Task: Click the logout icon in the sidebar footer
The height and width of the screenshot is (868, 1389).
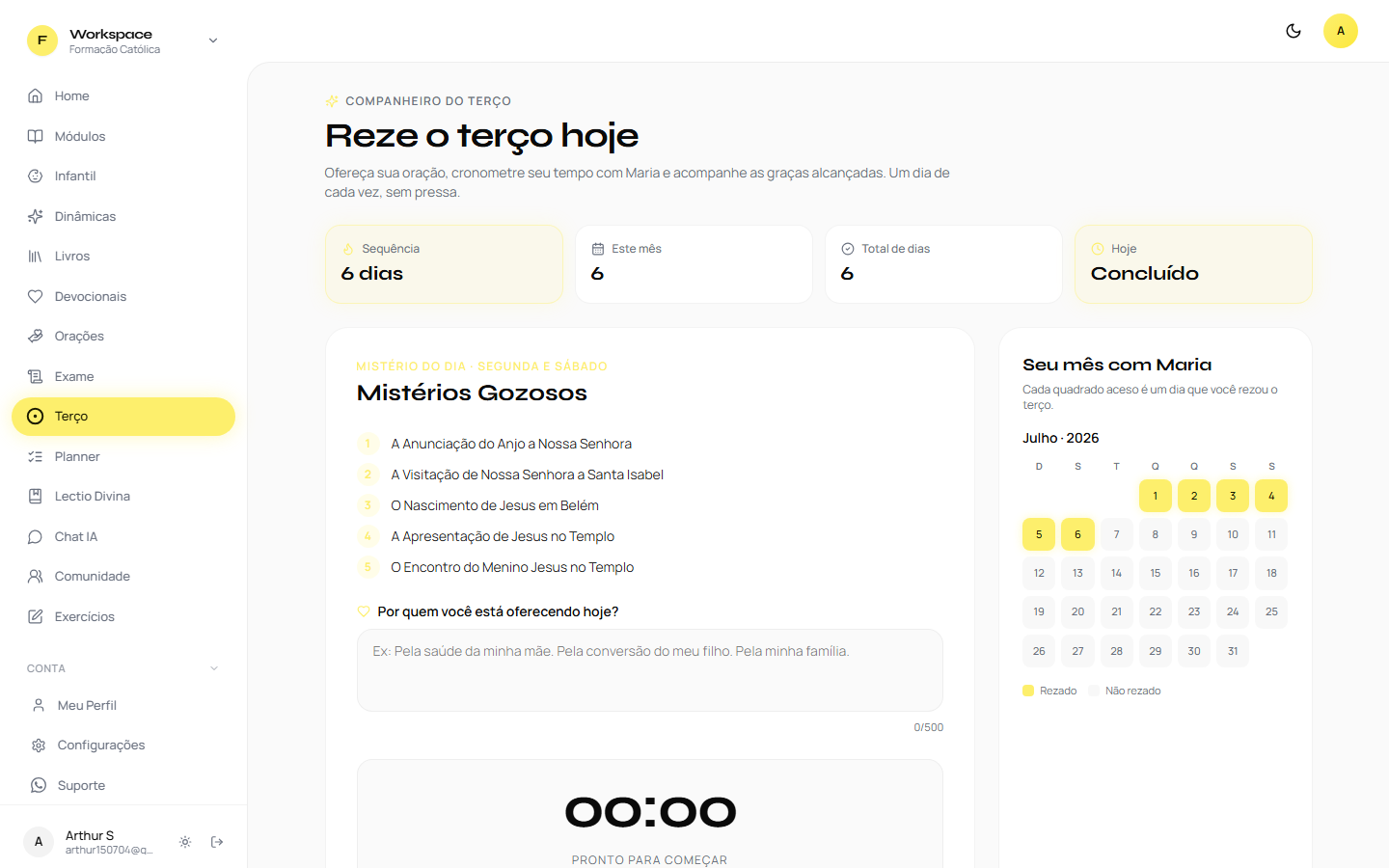Action: click(x=217, y=842)
